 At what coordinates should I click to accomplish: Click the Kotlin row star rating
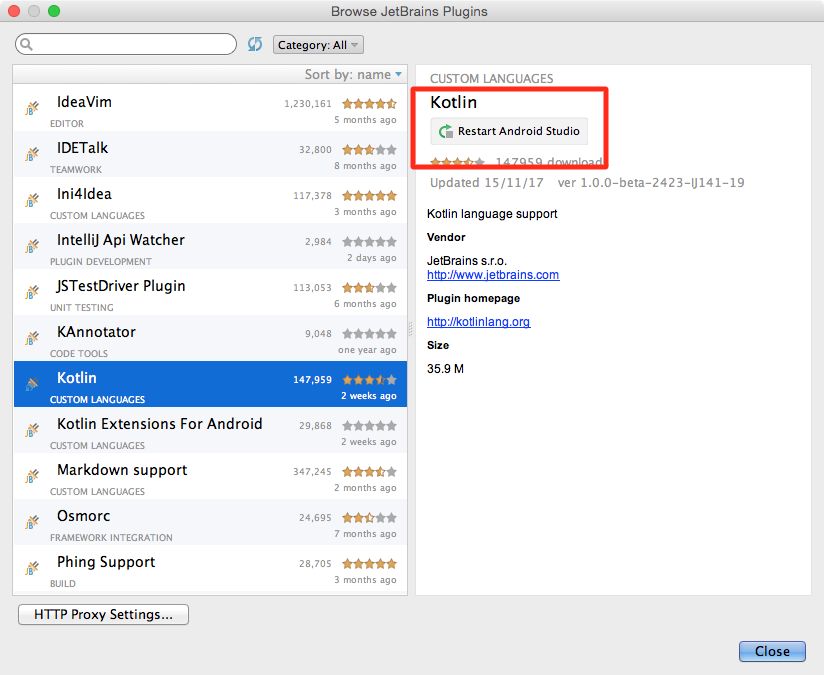click(369, 380)
